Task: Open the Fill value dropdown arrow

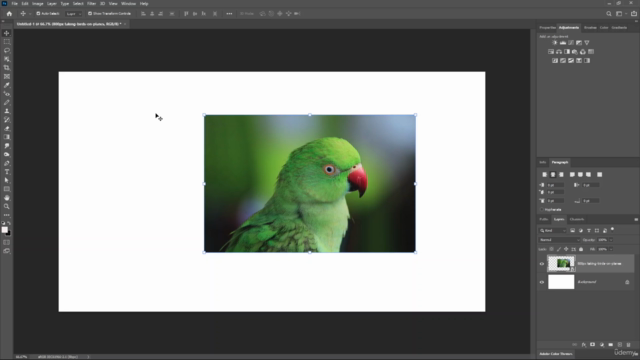Action: pyautogui.click(x=611, y=249)
